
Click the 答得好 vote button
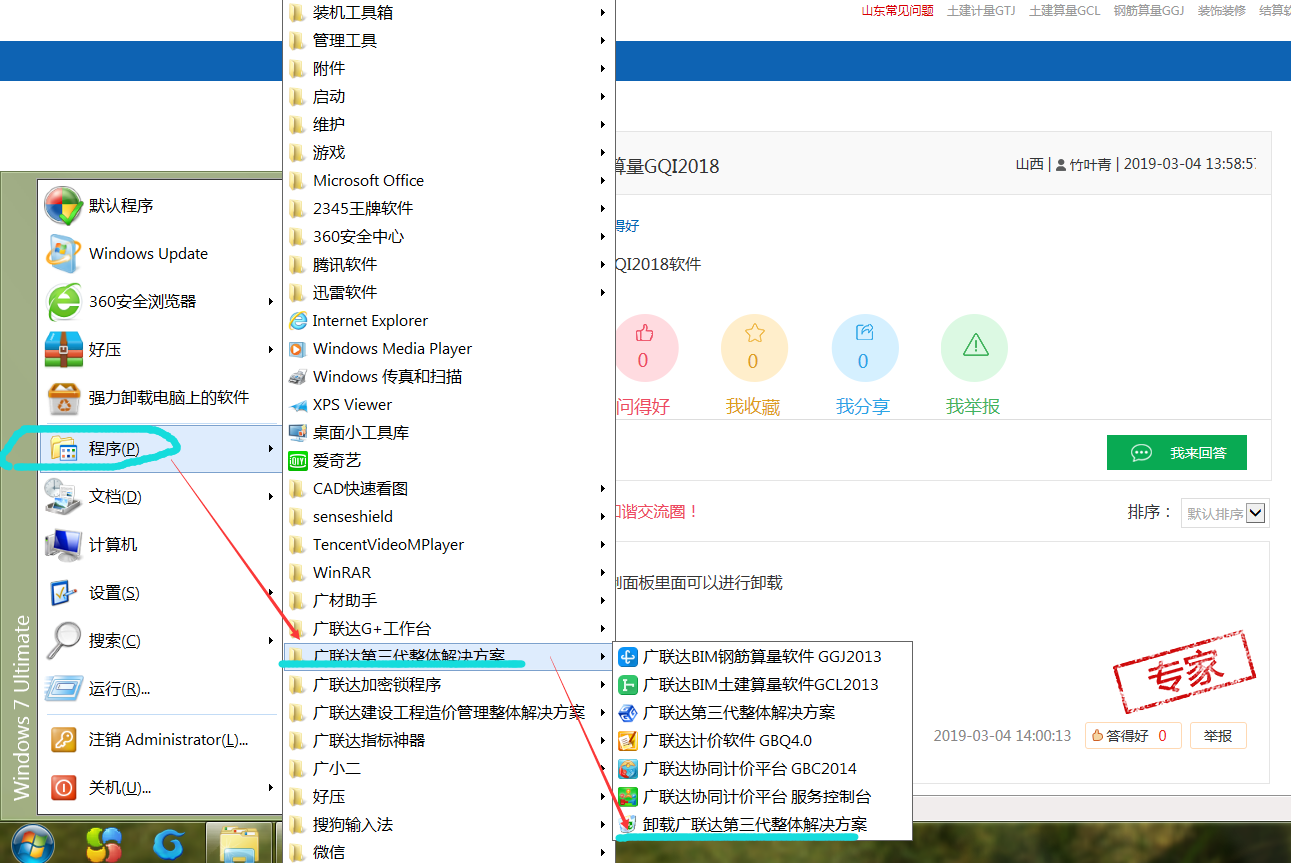[1133, 736]
